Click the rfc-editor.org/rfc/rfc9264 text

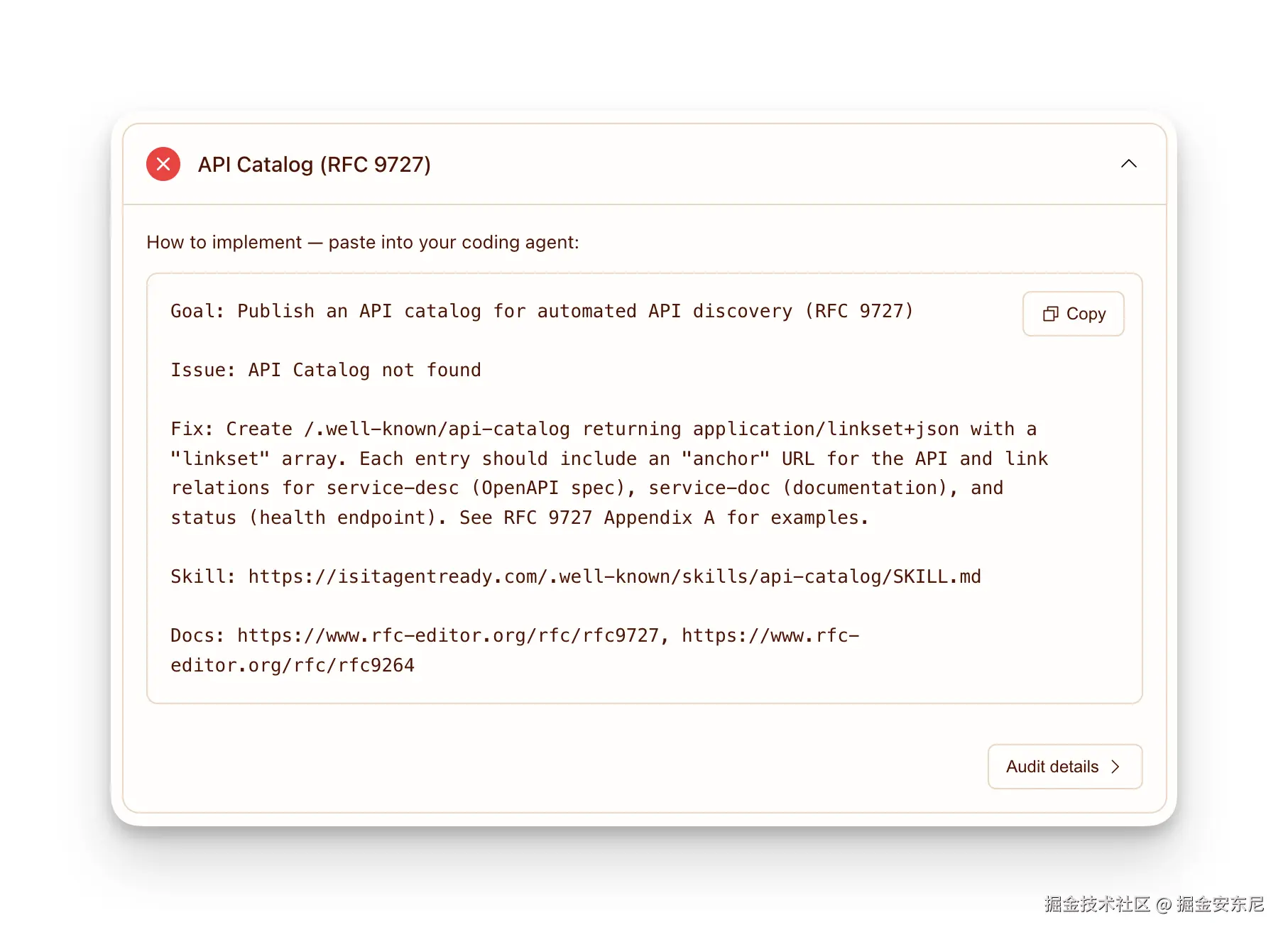293,665
